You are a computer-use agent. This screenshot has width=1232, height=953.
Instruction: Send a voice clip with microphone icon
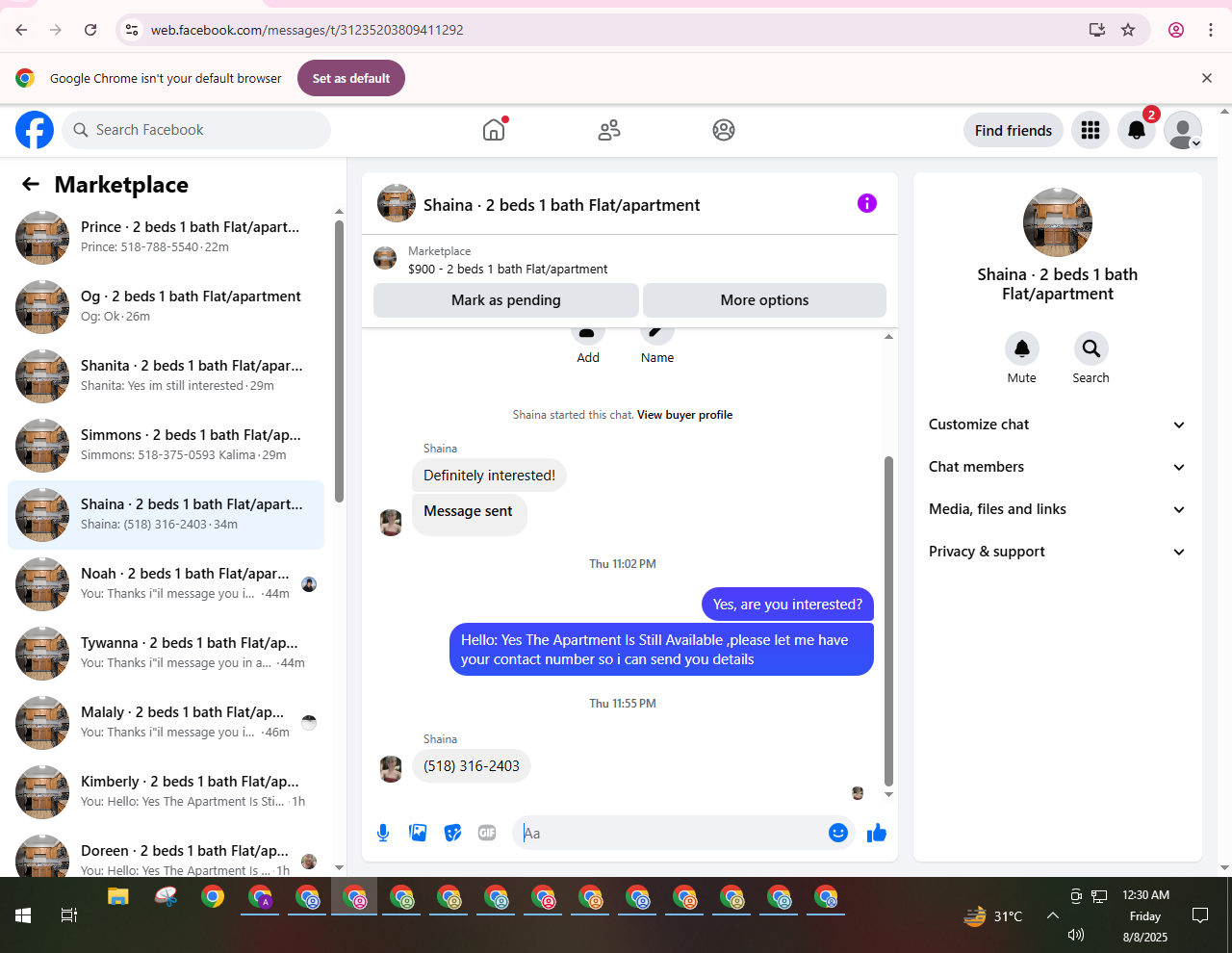(383, 833)
